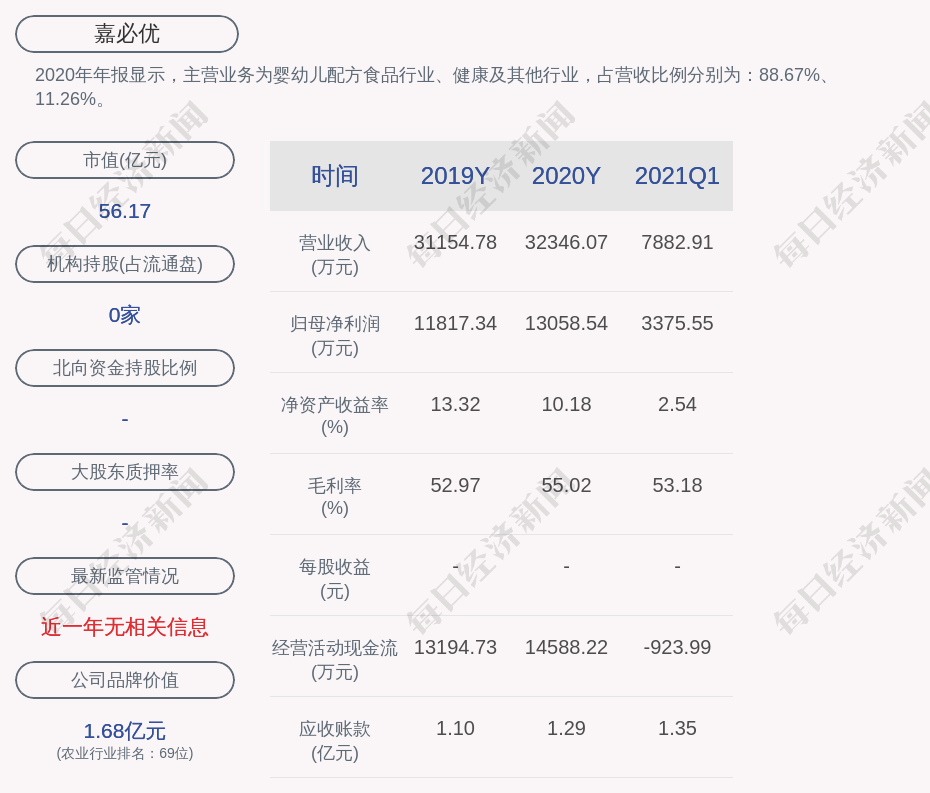The width and height of the screenshot is (930, 793).
Task: Click ROE value 2.54
Action: (677, 405)
